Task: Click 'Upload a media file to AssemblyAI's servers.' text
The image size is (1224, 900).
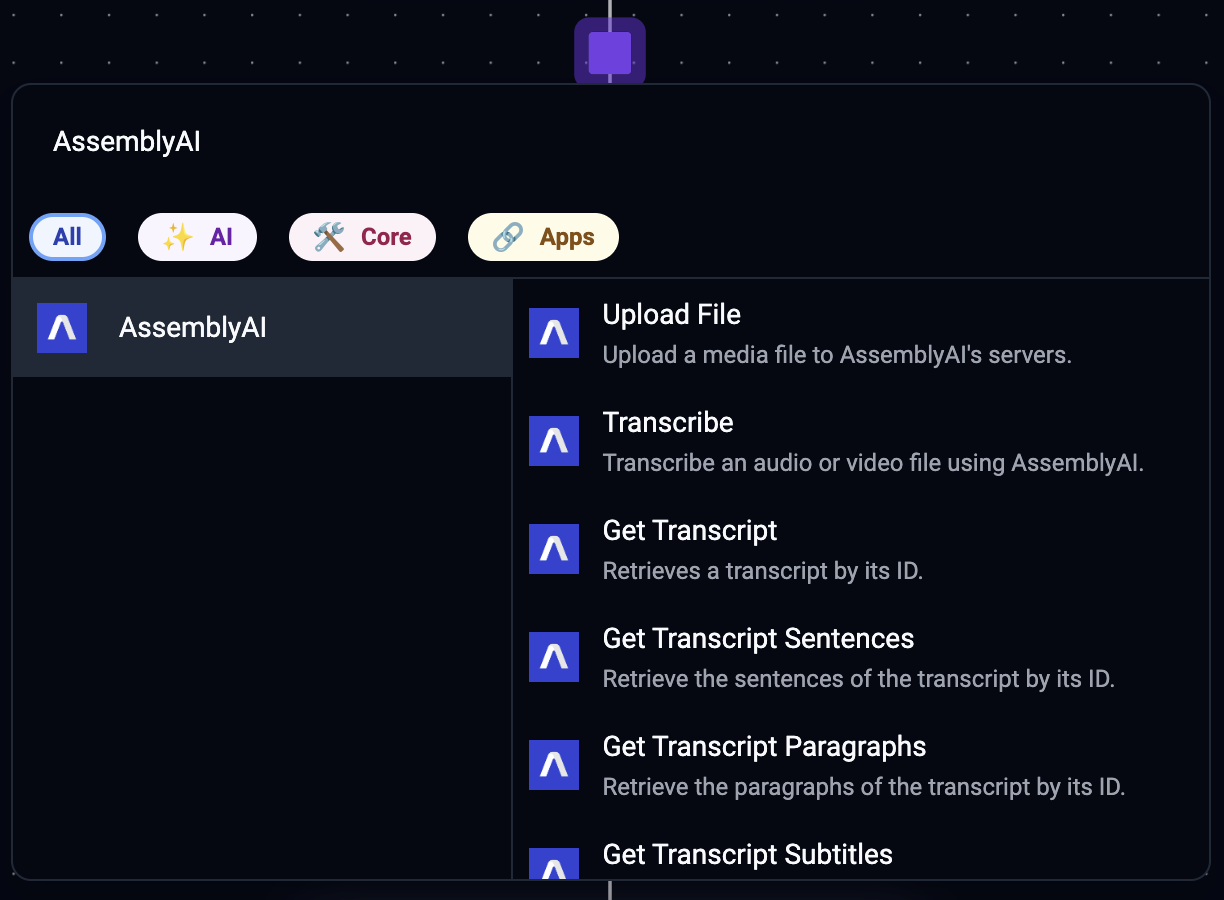Action: pyautogui.click(x=837, y=355)
